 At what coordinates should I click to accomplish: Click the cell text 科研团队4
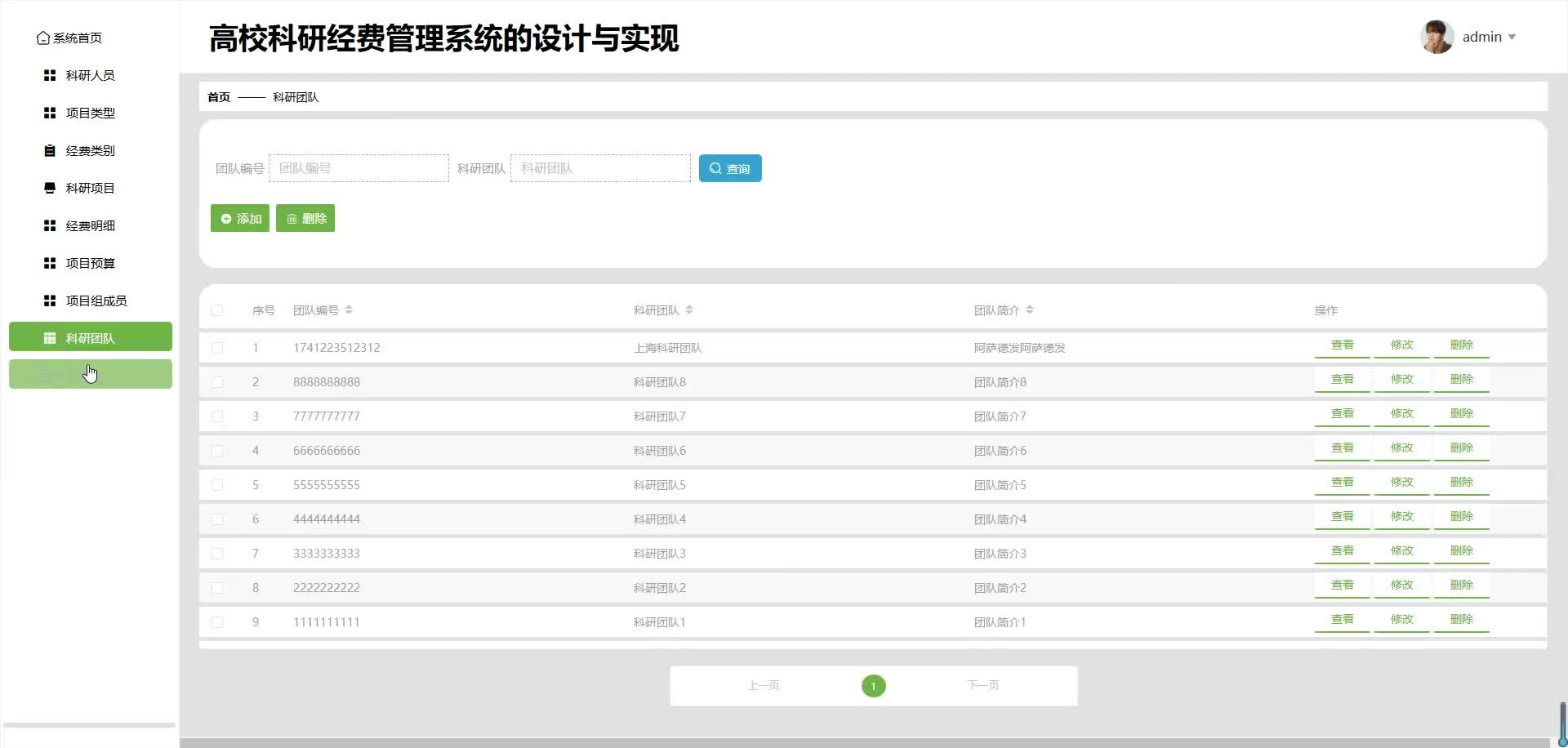pos(660,519)
